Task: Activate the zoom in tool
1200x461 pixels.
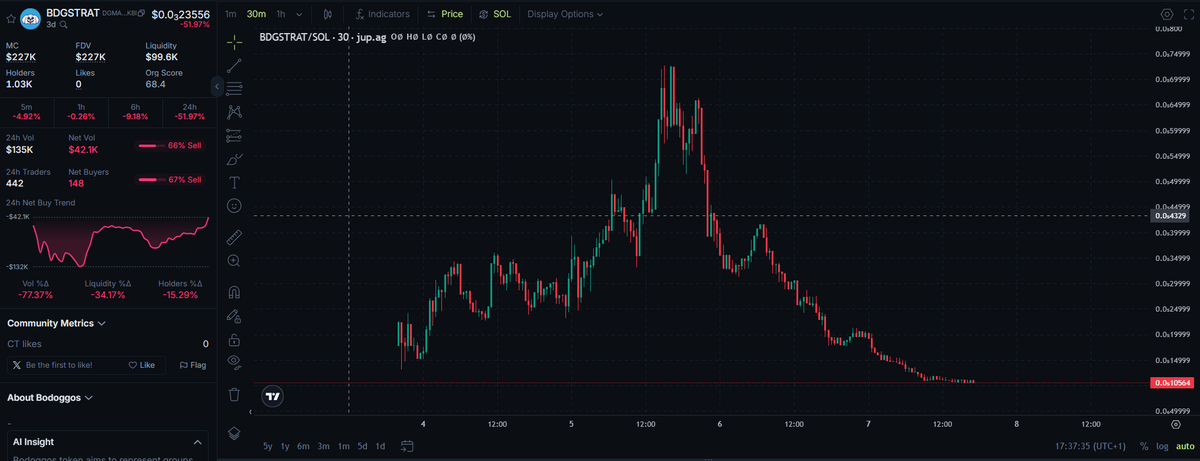Action: [x=234, y=261]
